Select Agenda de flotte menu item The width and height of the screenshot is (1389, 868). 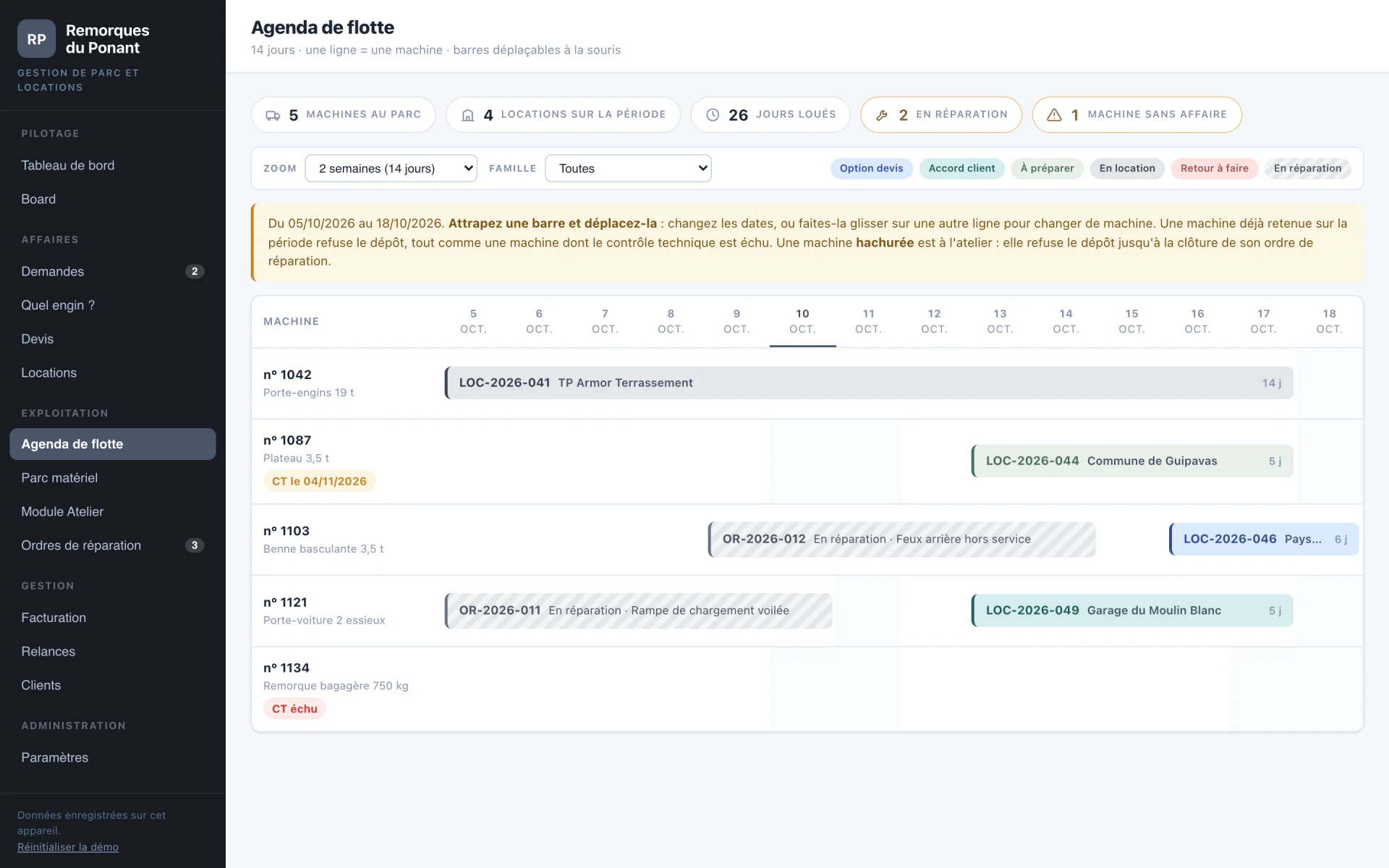tap(113, 444)
